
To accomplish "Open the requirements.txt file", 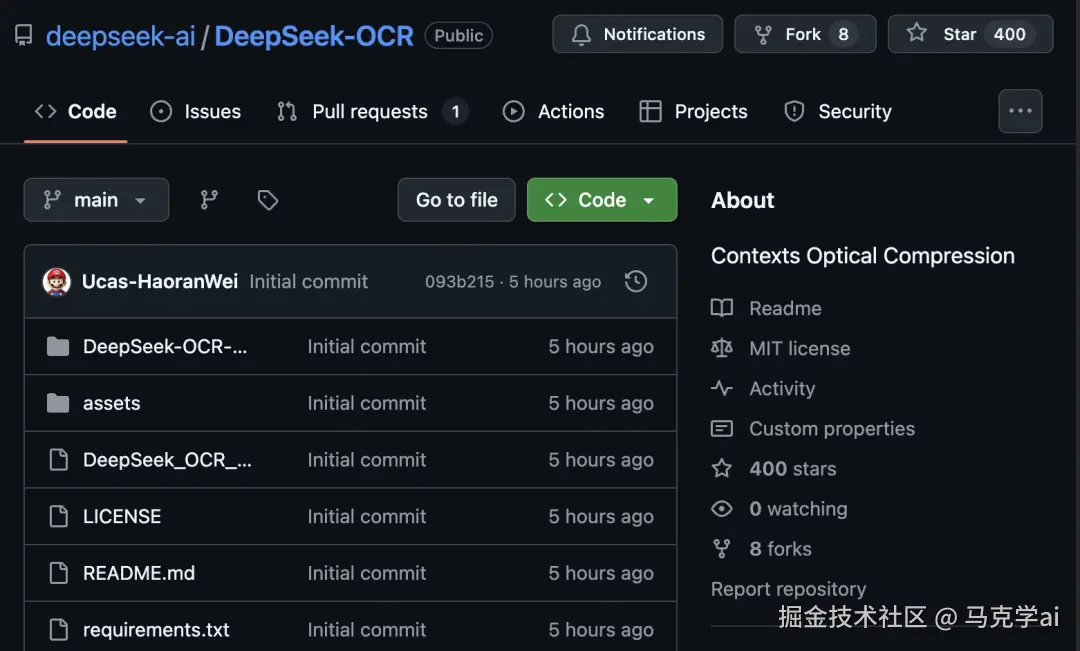I will pyautogui.click(x=156, y=630).
